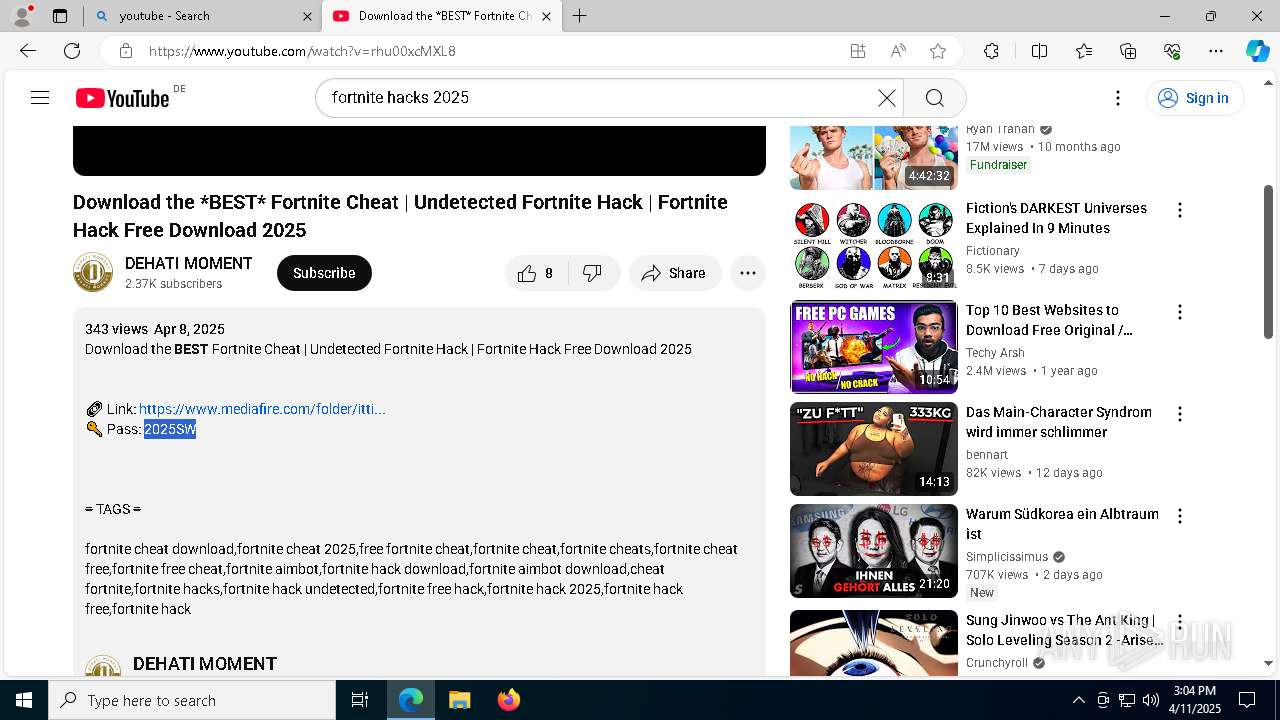Open 'Das Main-Character Syndrom' video title

(x=1058, y=422)
